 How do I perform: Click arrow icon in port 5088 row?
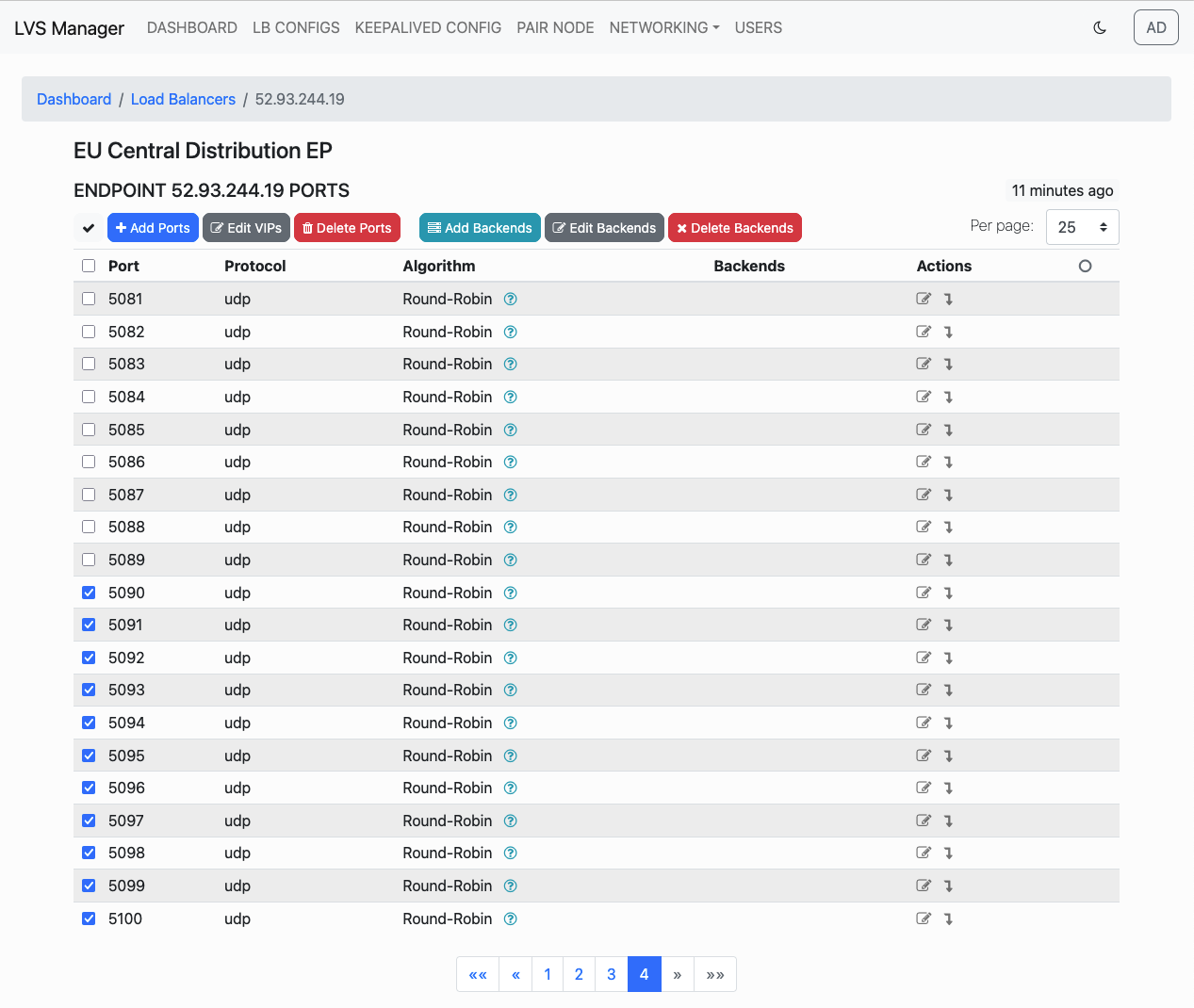tap(949, 527)
